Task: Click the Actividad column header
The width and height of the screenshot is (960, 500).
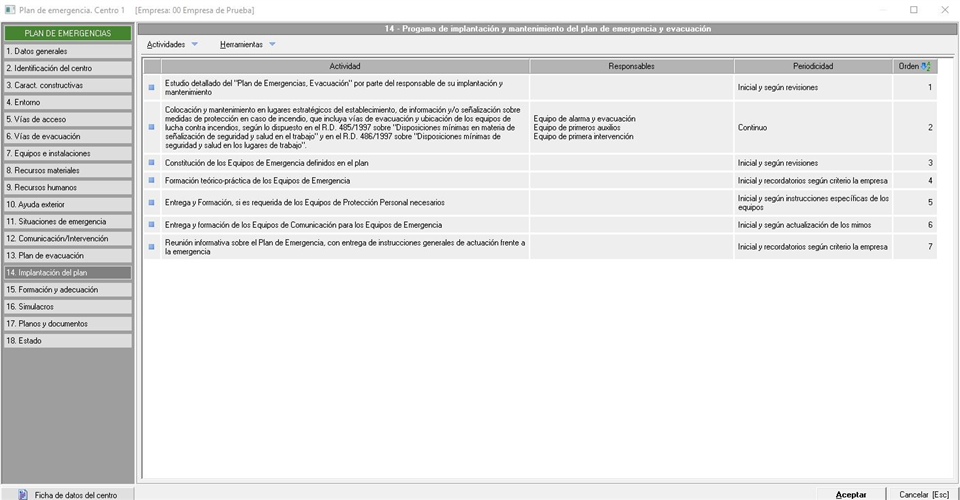Action: coord(345,66)
